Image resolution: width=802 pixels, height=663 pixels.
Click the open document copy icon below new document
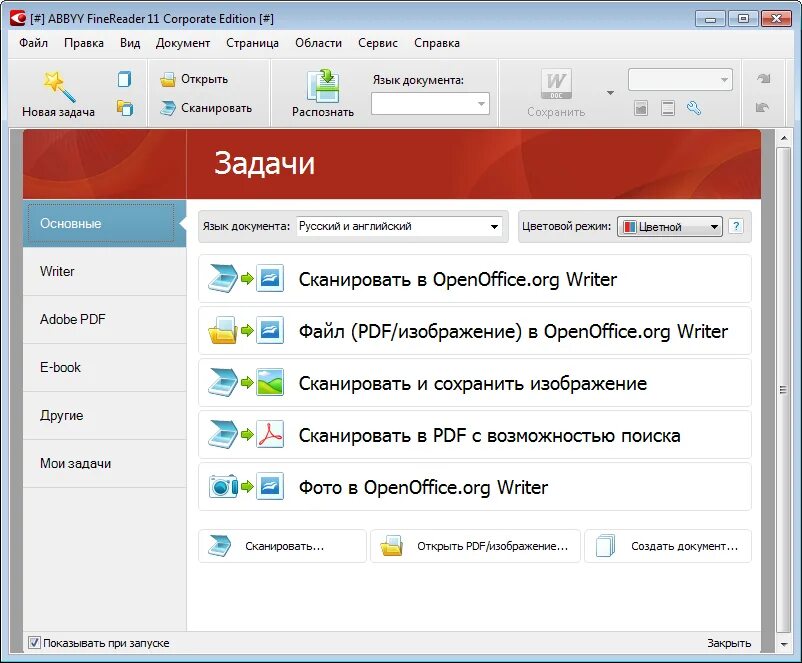124,107
